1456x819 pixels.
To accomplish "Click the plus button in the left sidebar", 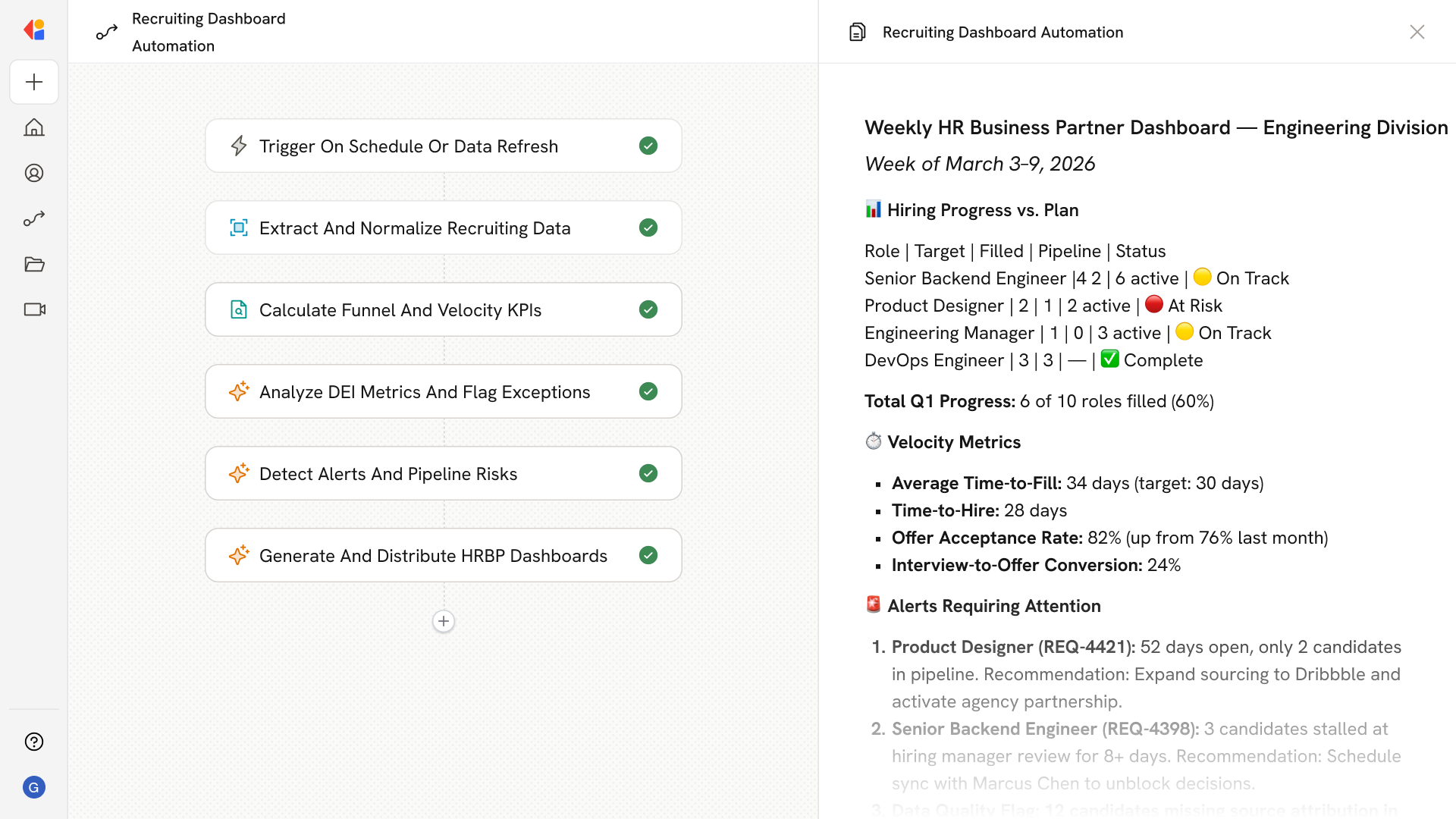I will 34,82.
